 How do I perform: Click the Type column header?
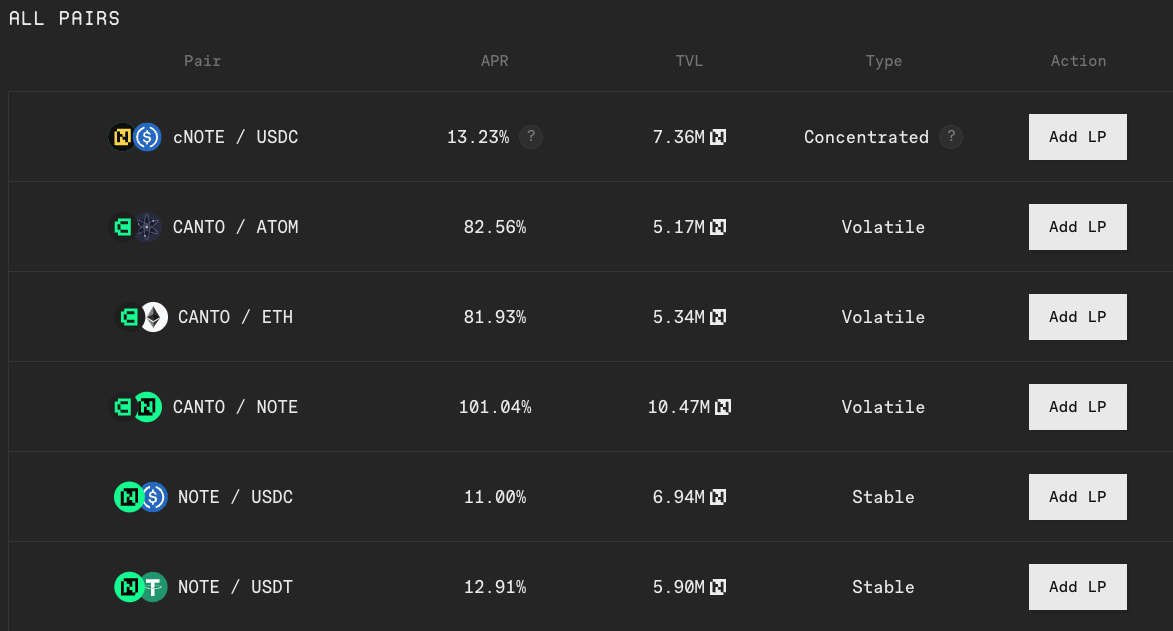884,61
